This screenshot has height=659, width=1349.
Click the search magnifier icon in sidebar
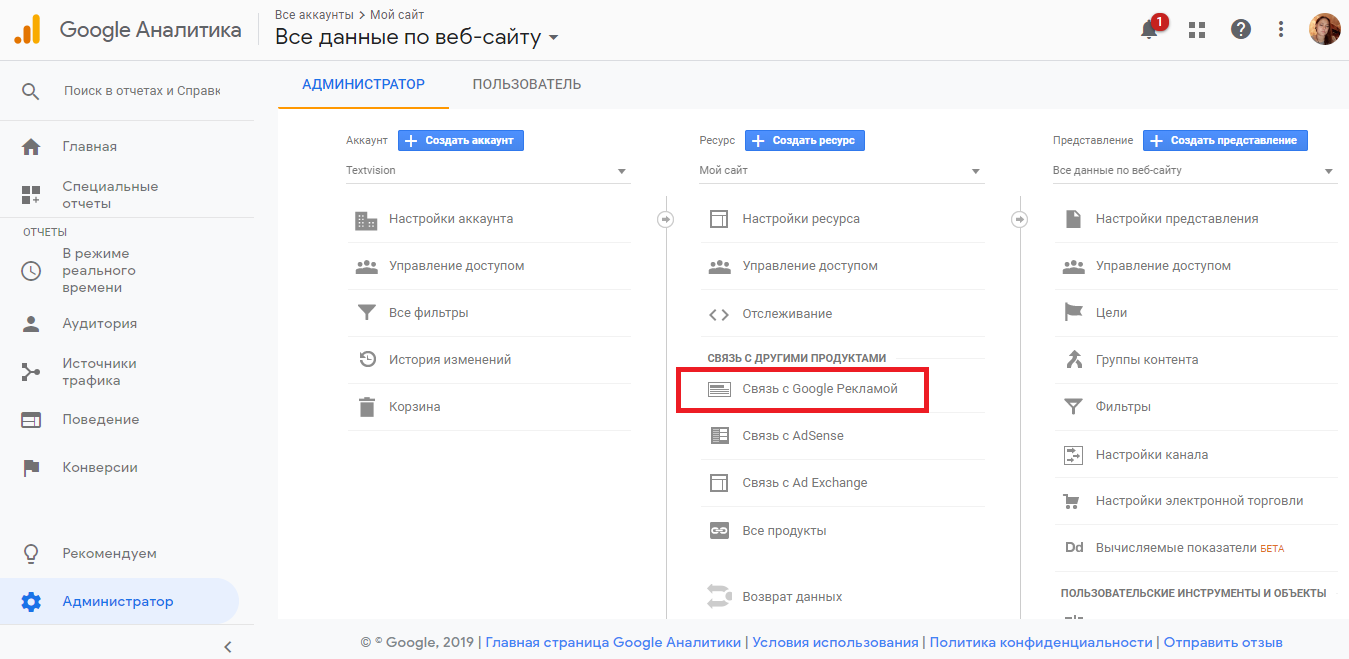(x=31, y=91)
